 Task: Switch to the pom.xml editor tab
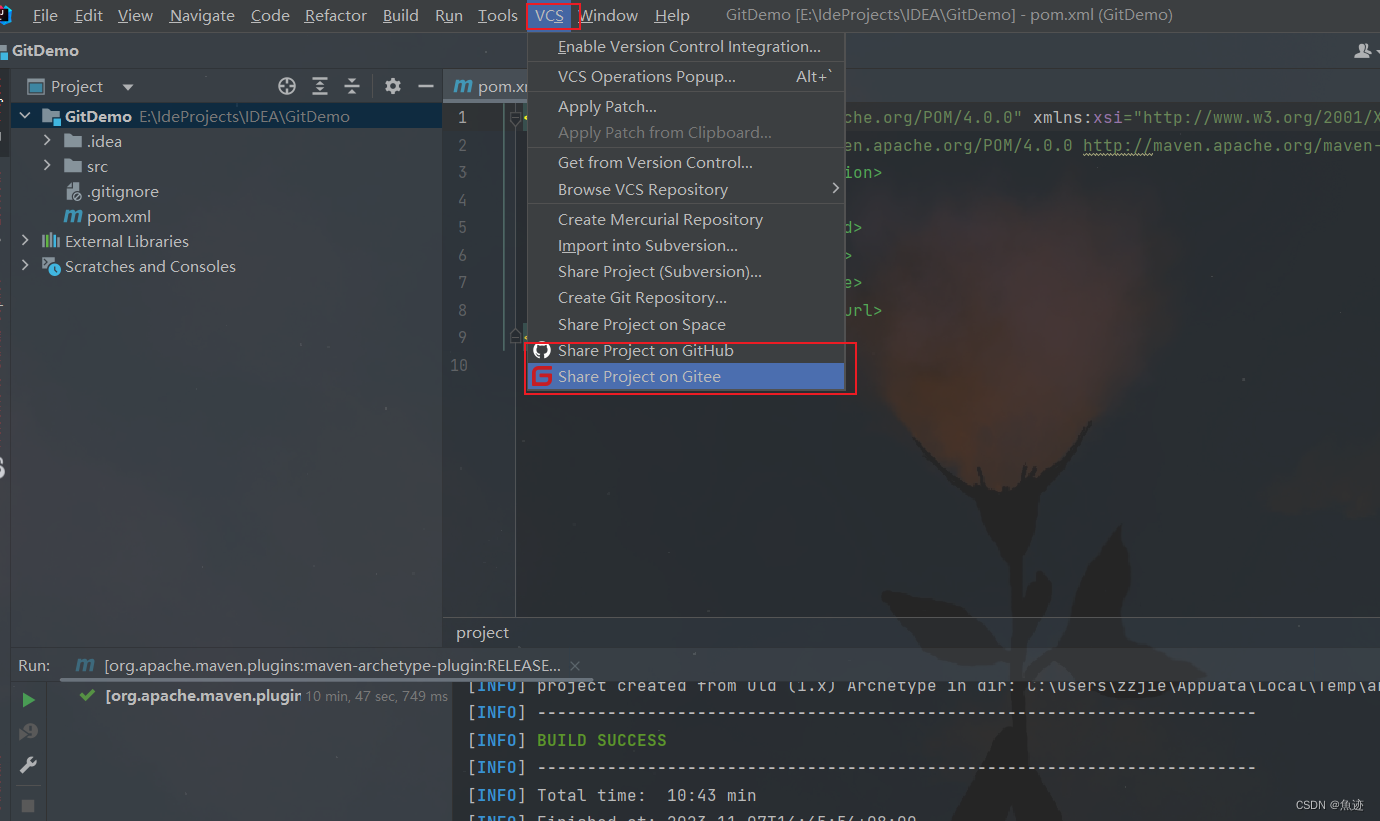tap(490, 86)
